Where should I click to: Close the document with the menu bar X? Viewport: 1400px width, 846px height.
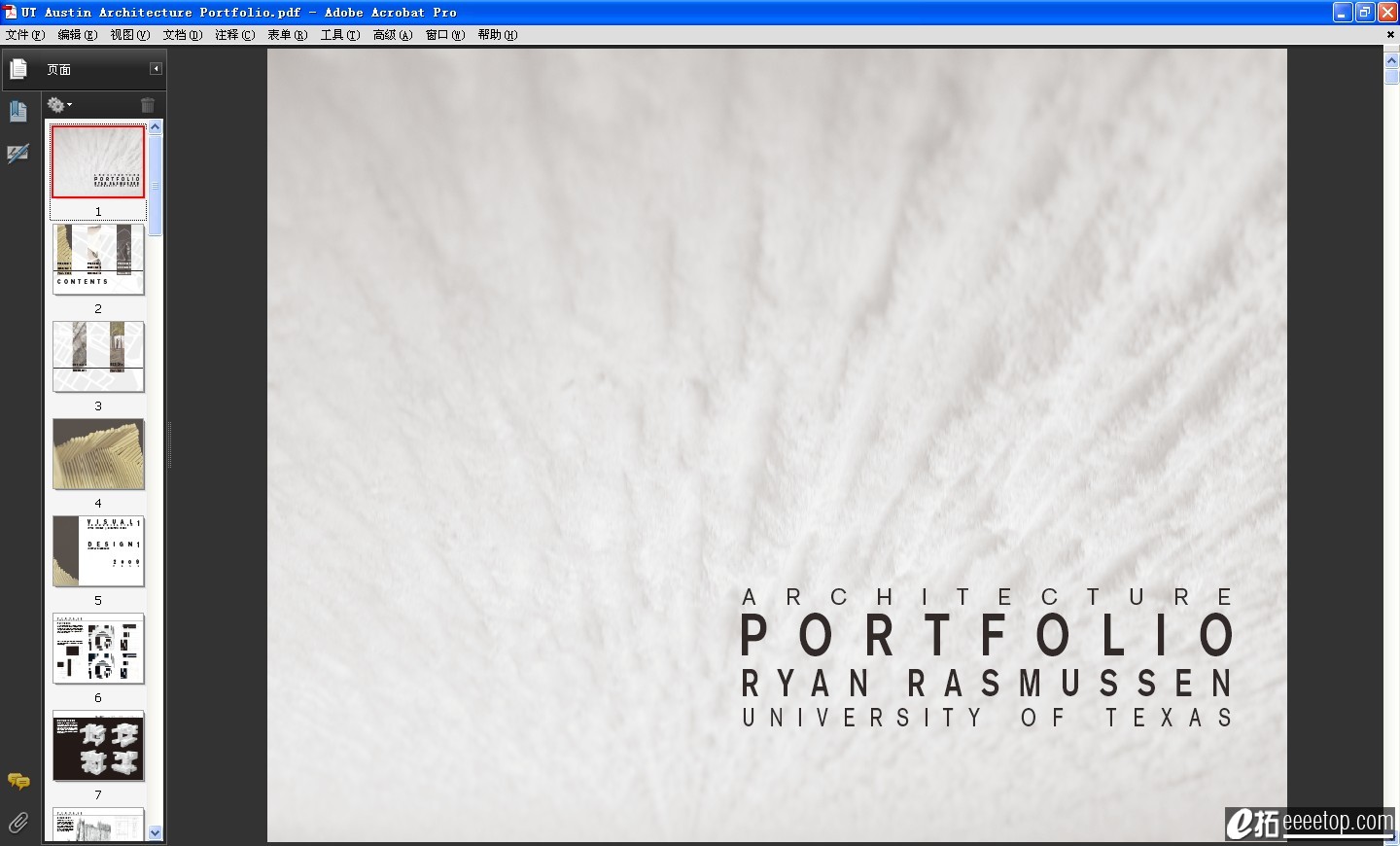pos(1390,34)
